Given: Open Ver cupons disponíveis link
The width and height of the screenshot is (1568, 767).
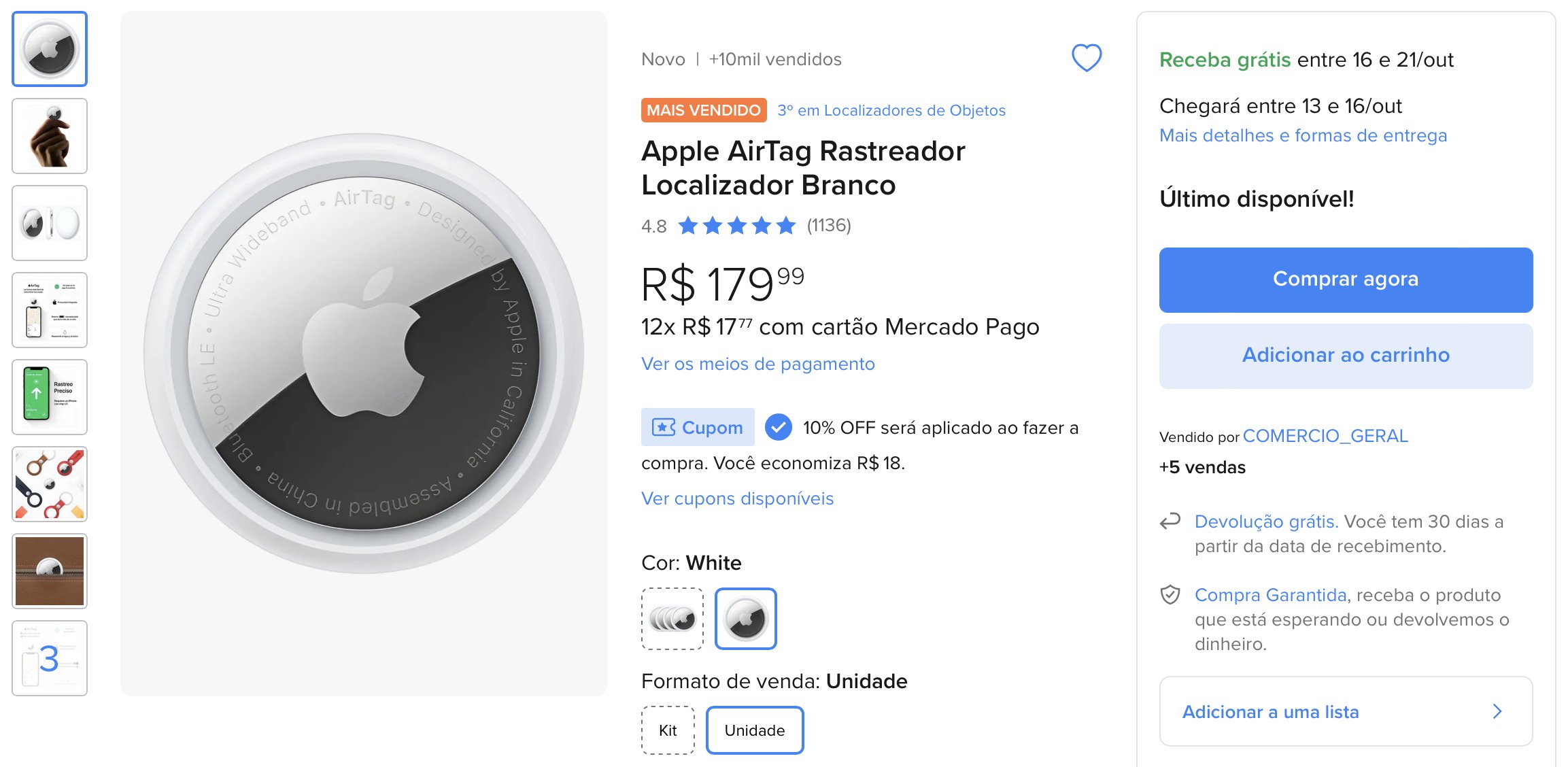Looking at the screenshot, I should pos(737,498).
